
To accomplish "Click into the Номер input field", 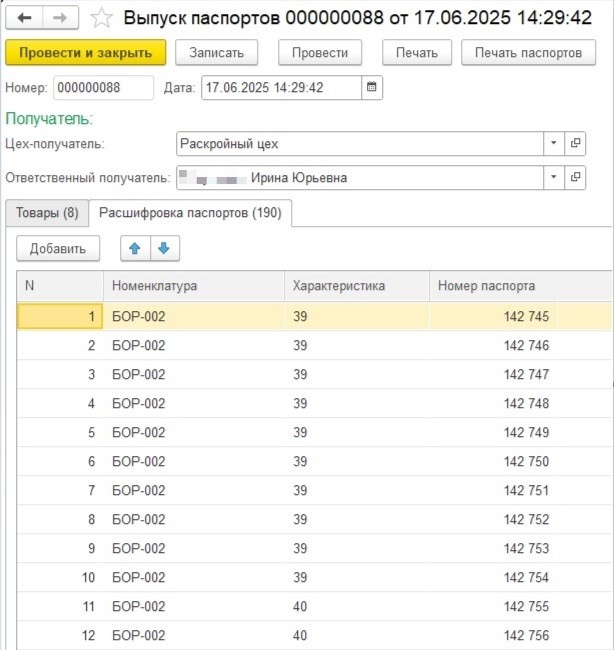I will pyautogui.click(x=103, y=87).
